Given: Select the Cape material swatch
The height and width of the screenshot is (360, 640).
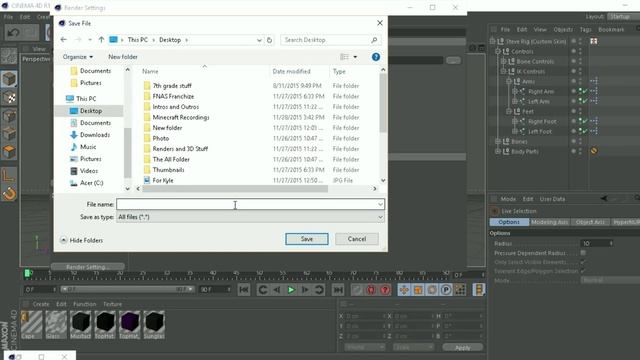Looking at the screenshot, I should click(31, 324).
